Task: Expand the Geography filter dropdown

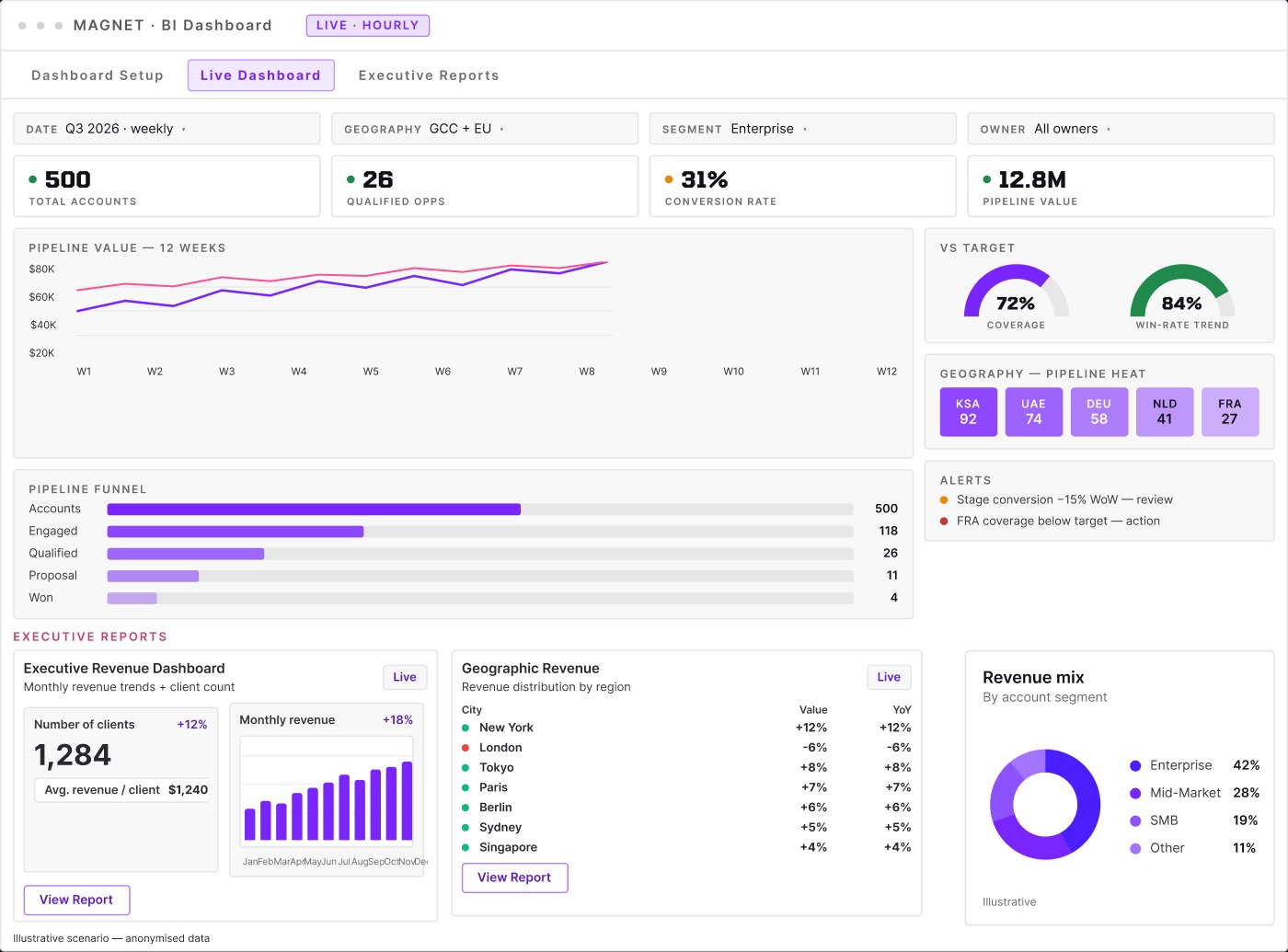Action: click(485, 129)
